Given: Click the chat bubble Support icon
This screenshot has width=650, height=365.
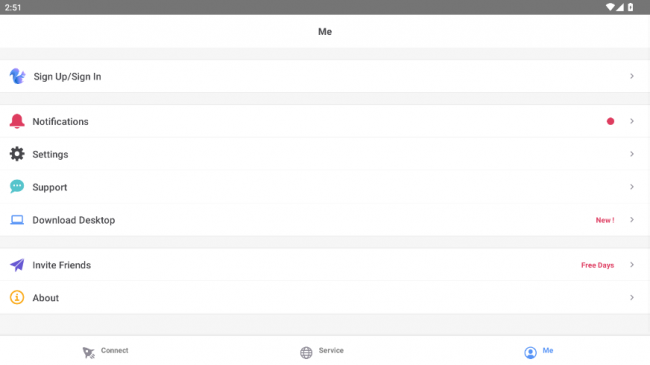Looking at the screenshot, I should (x=17, y=187).
